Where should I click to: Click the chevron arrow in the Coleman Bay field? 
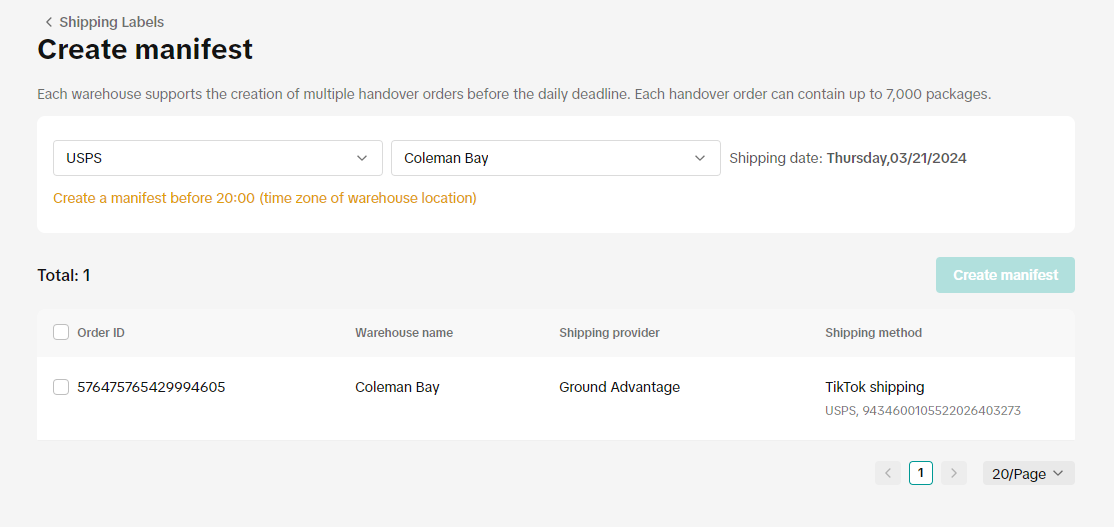pyautogui.click(x=700, y=158)
